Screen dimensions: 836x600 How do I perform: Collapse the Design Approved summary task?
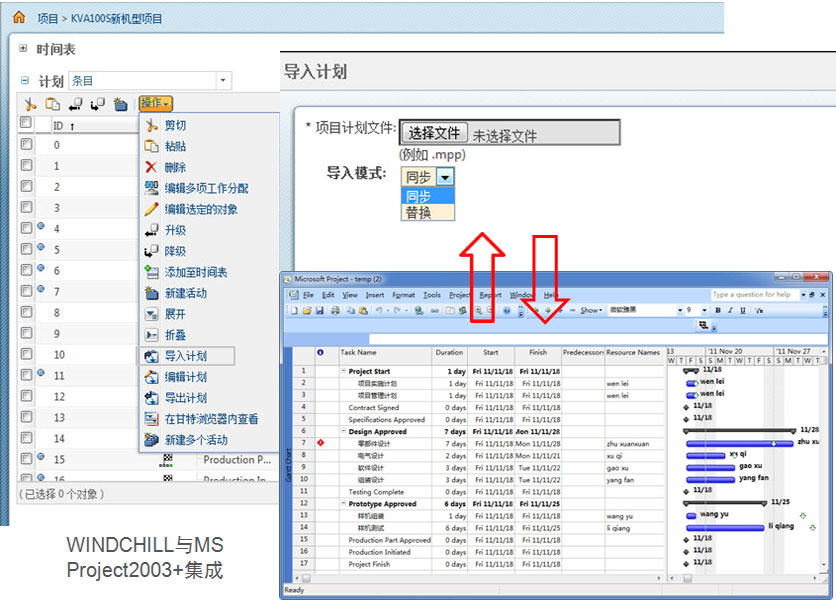tap(344, 431)
